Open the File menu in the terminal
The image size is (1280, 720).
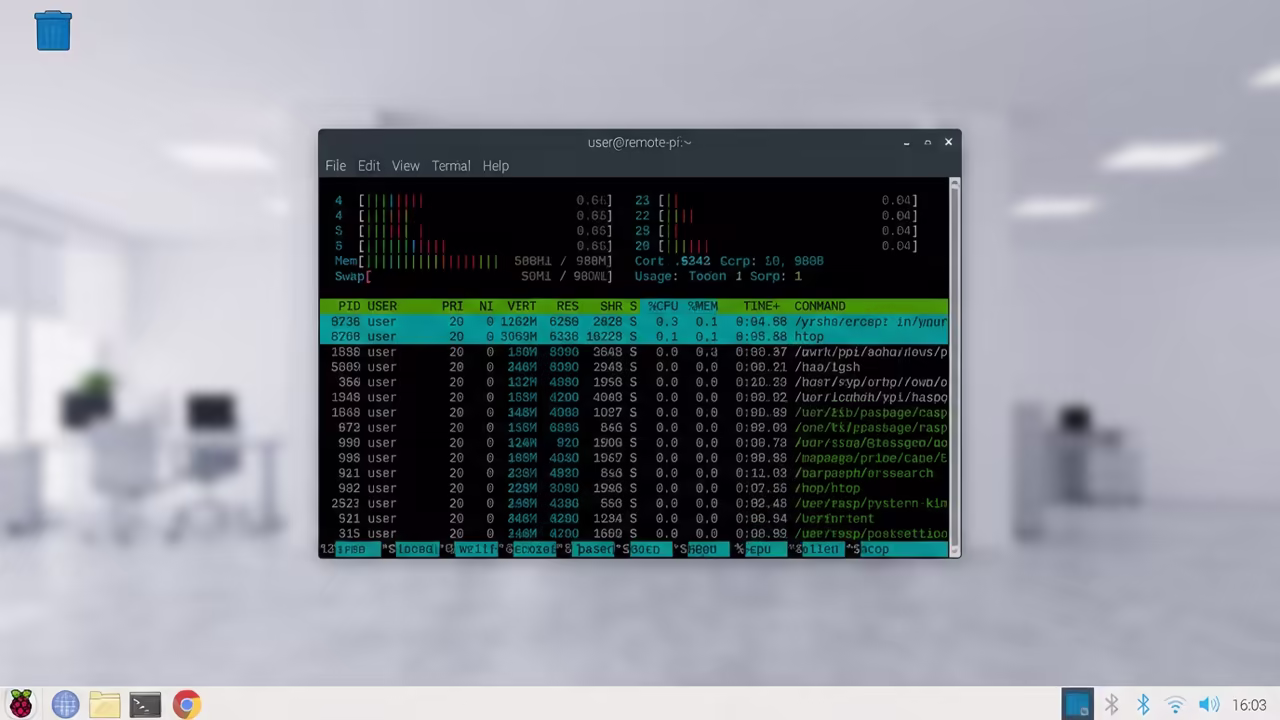335,166
